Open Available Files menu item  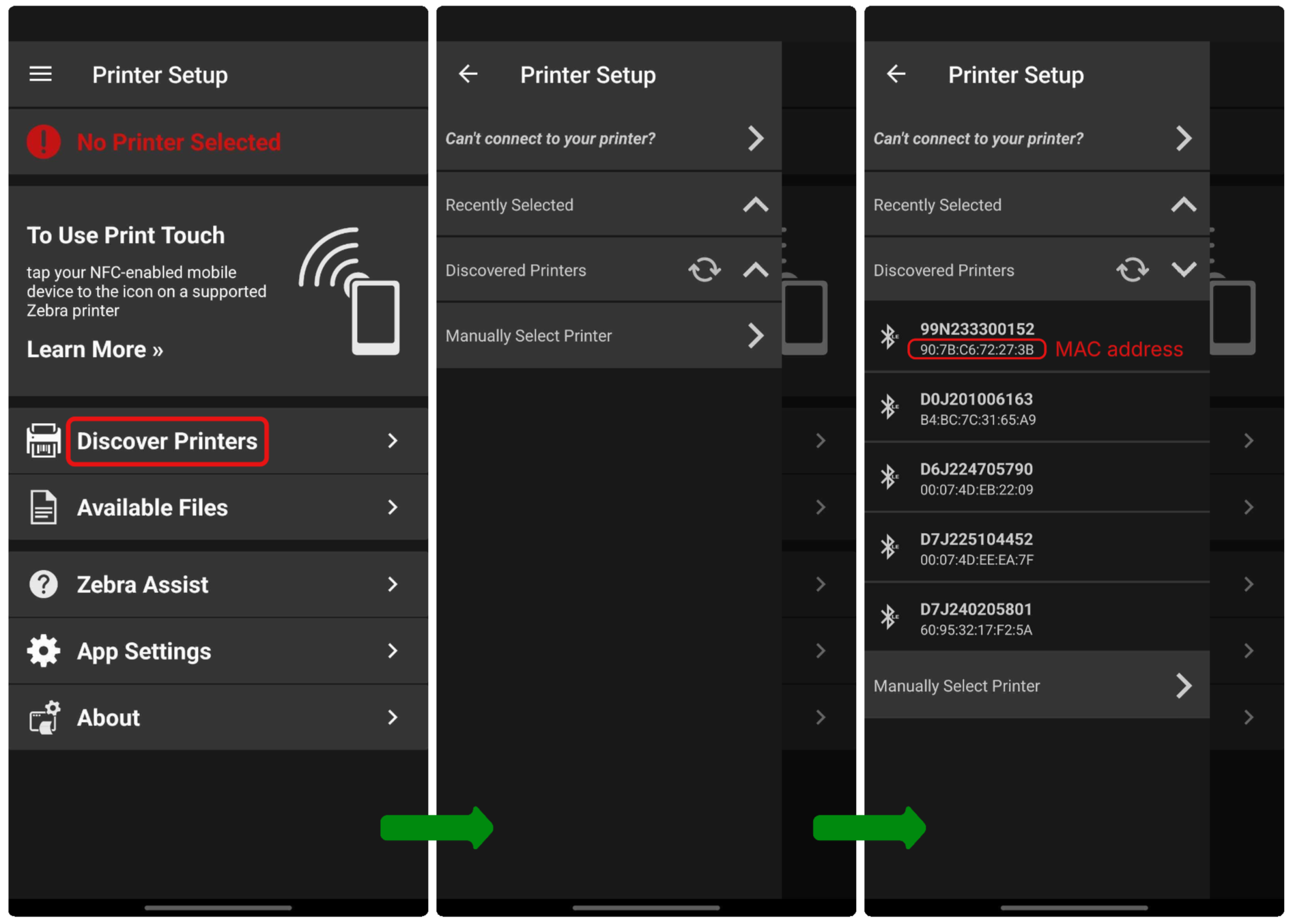point(218,507)
